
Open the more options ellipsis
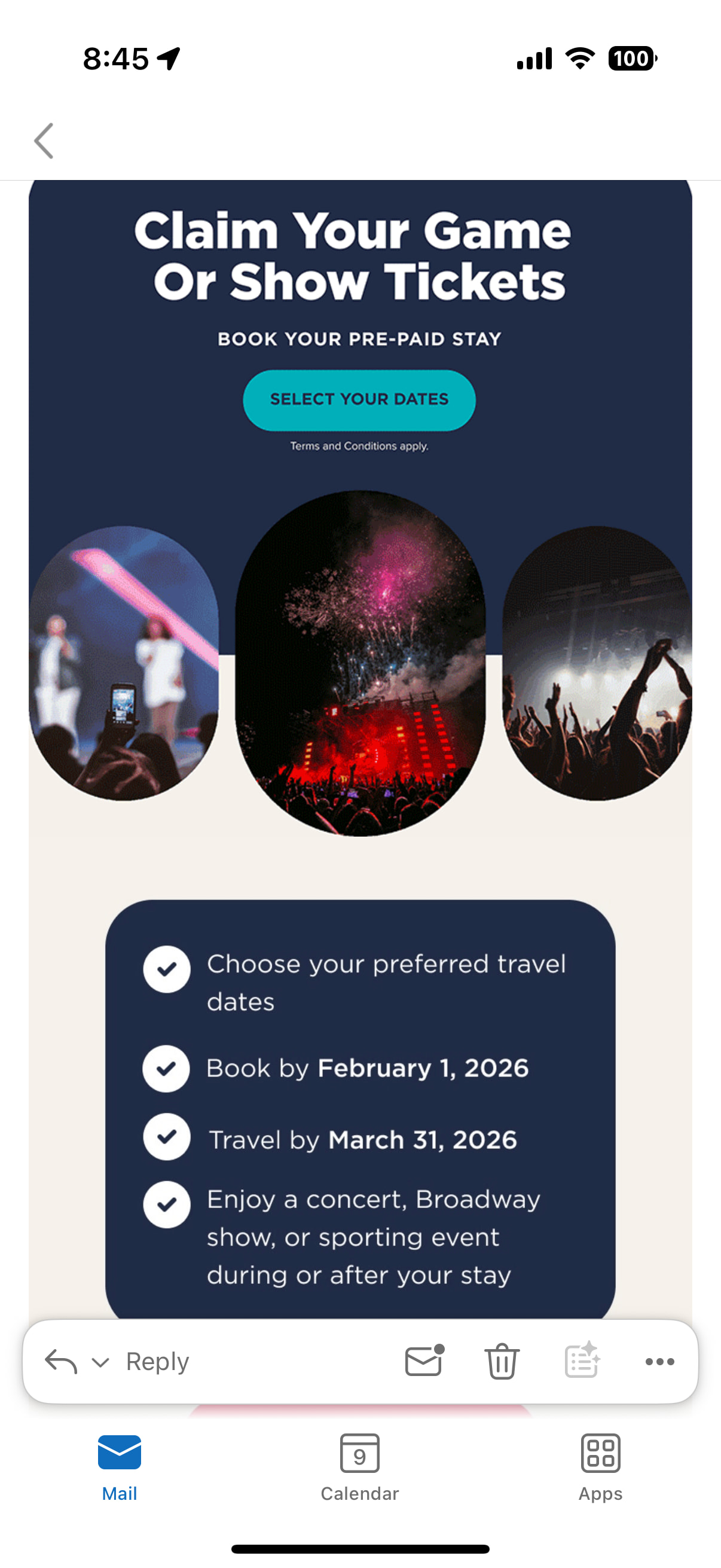point(659,1361)
